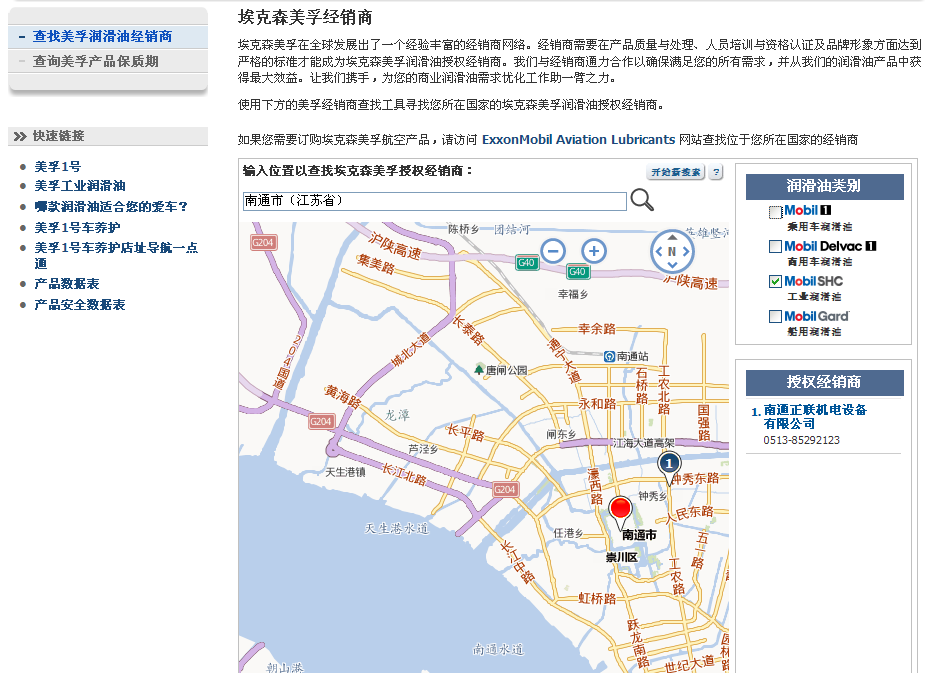The image size is (925, 673).
Task: Click the G40 highway shield near 幸福乡
Action: [578, 272]
